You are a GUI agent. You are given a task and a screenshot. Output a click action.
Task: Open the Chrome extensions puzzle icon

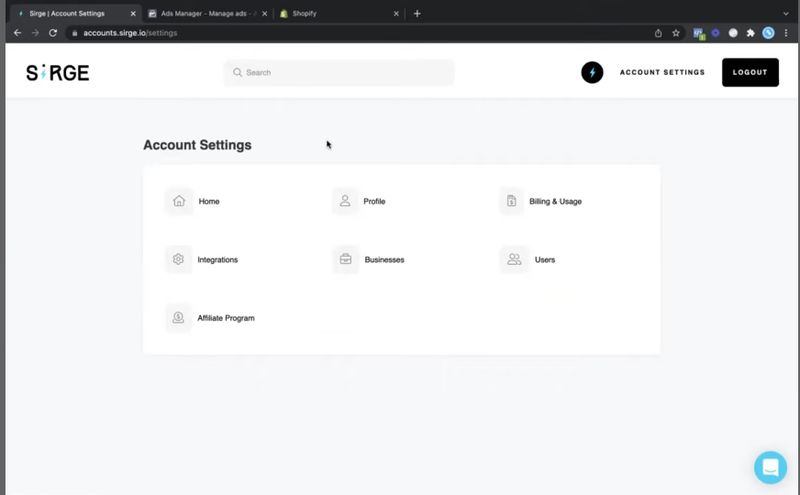point(750,33)
